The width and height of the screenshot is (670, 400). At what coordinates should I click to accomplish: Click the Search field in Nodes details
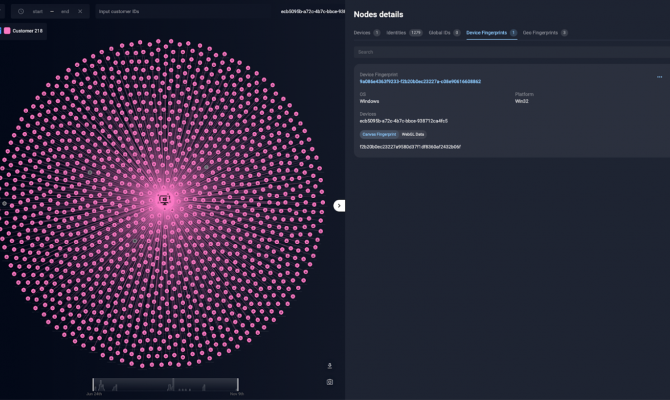point(512,52)
